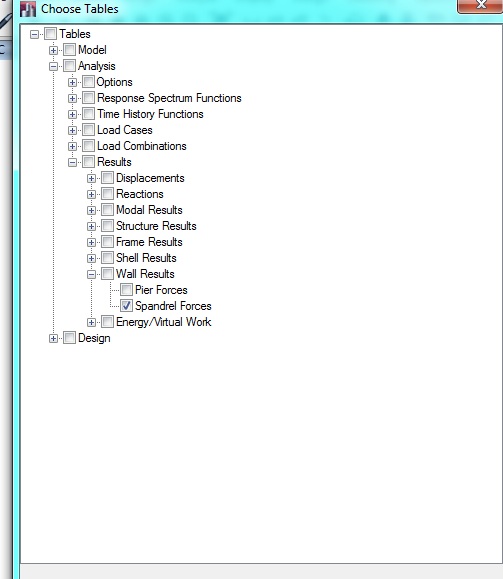503x579 pixels.
Task: Select the Shell Results tree label
Action: [x=146, y=258]
